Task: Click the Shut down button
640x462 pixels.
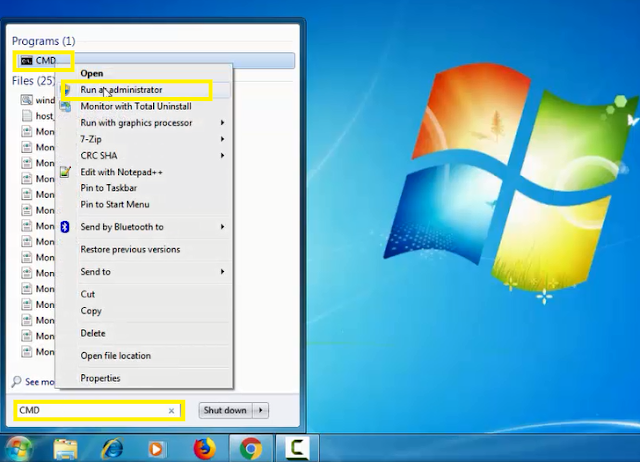Action: 225,410
